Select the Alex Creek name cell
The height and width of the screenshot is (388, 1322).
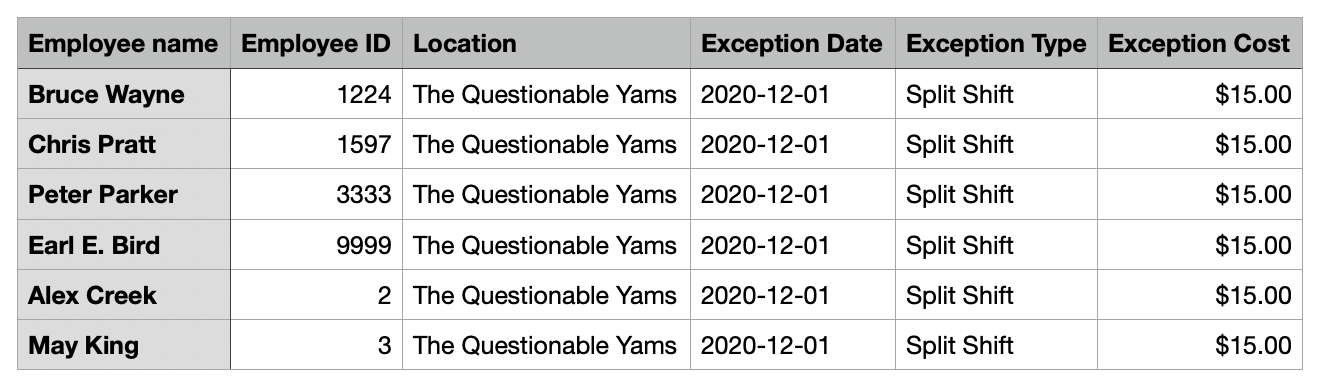click(124, 295)
